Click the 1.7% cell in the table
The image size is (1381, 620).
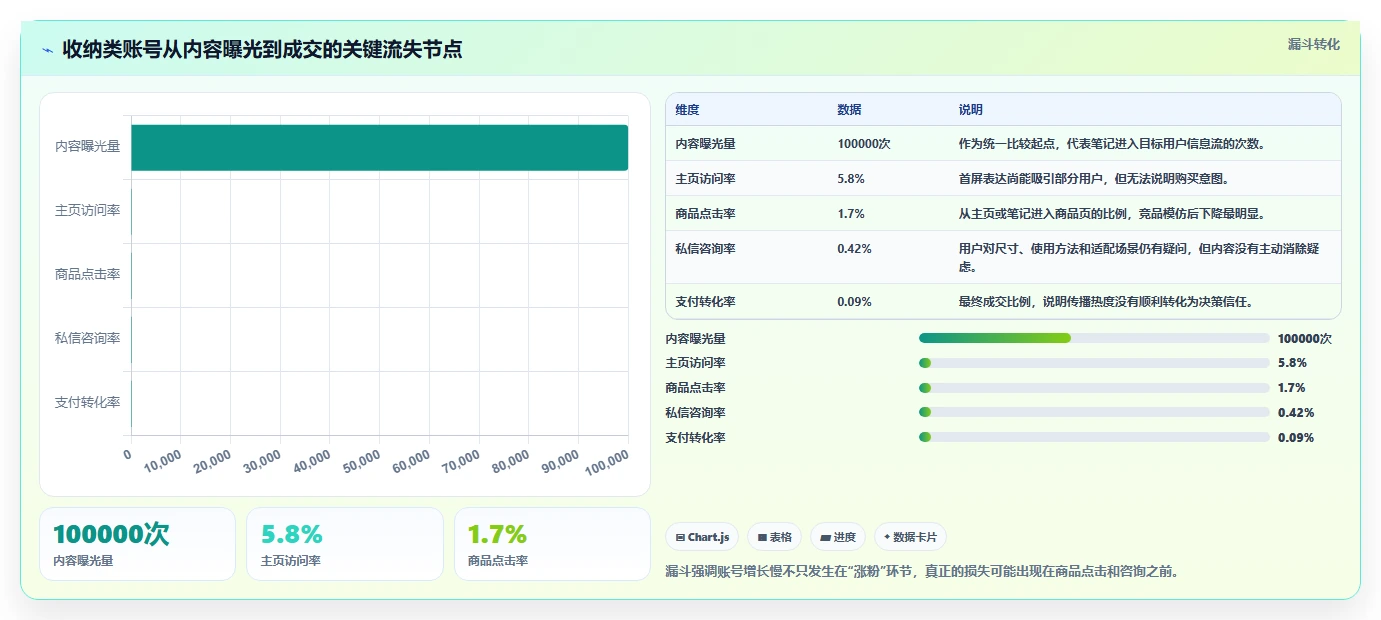(851, 214)
